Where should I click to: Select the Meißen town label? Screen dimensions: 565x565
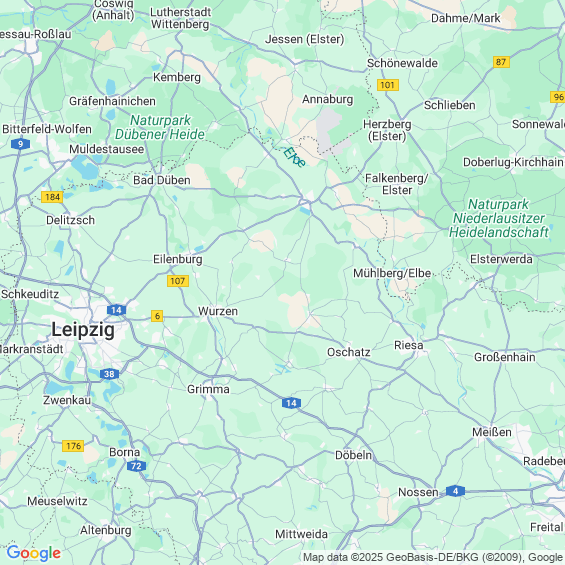click(x=492, y=432)
